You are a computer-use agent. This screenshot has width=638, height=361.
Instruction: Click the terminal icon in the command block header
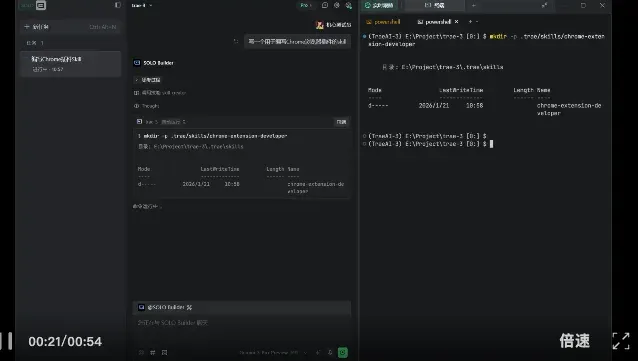[140, 121]
